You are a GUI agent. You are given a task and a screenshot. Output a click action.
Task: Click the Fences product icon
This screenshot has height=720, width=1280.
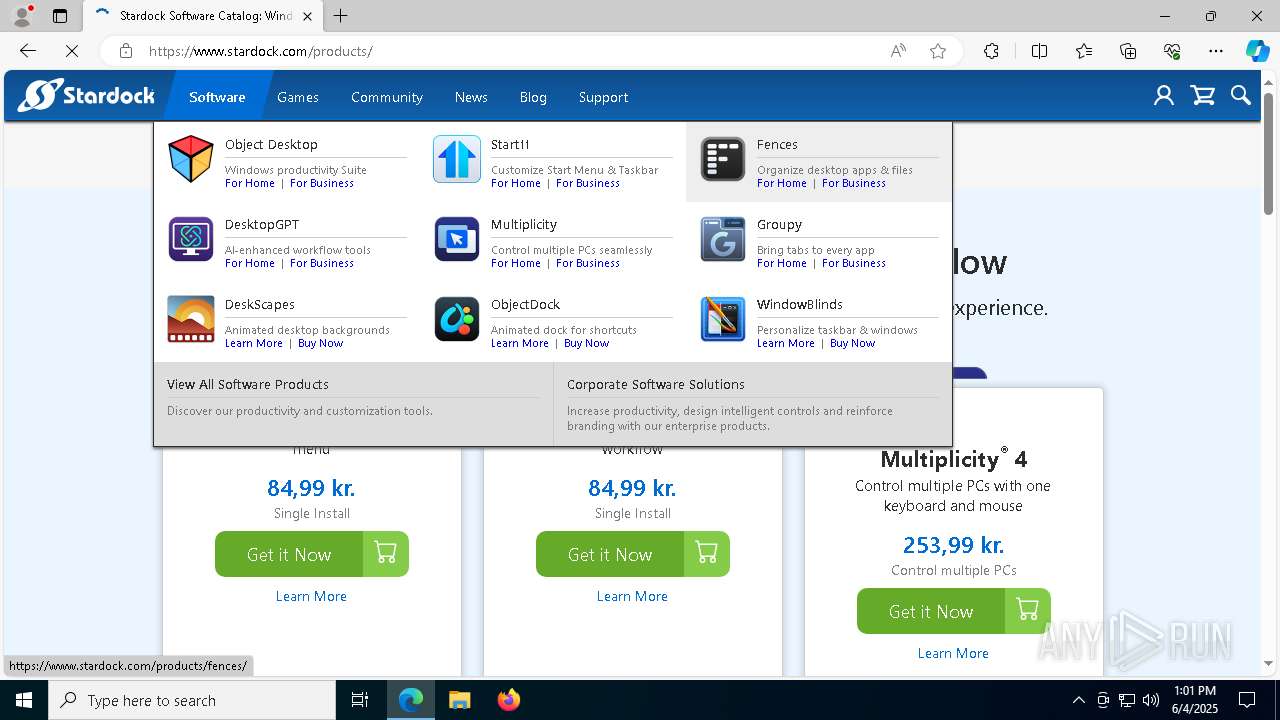pos(722,159)
